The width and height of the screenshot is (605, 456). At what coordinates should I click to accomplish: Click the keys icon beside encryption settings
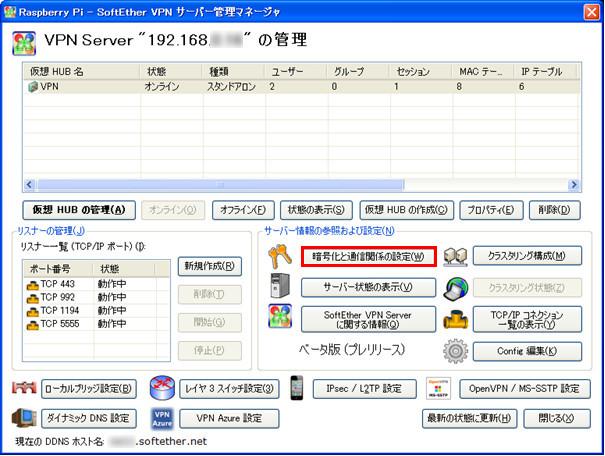point(280,256)
